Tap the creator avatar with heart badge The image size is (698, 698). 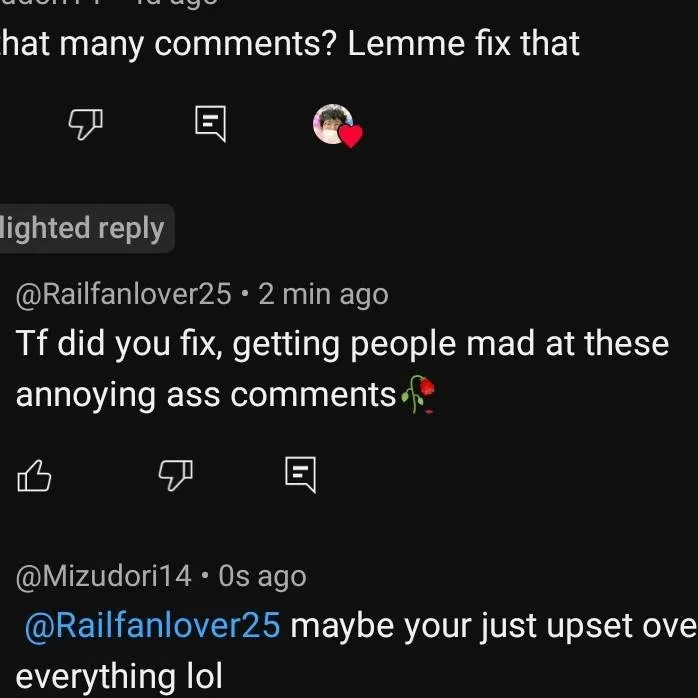pos(334,124)
